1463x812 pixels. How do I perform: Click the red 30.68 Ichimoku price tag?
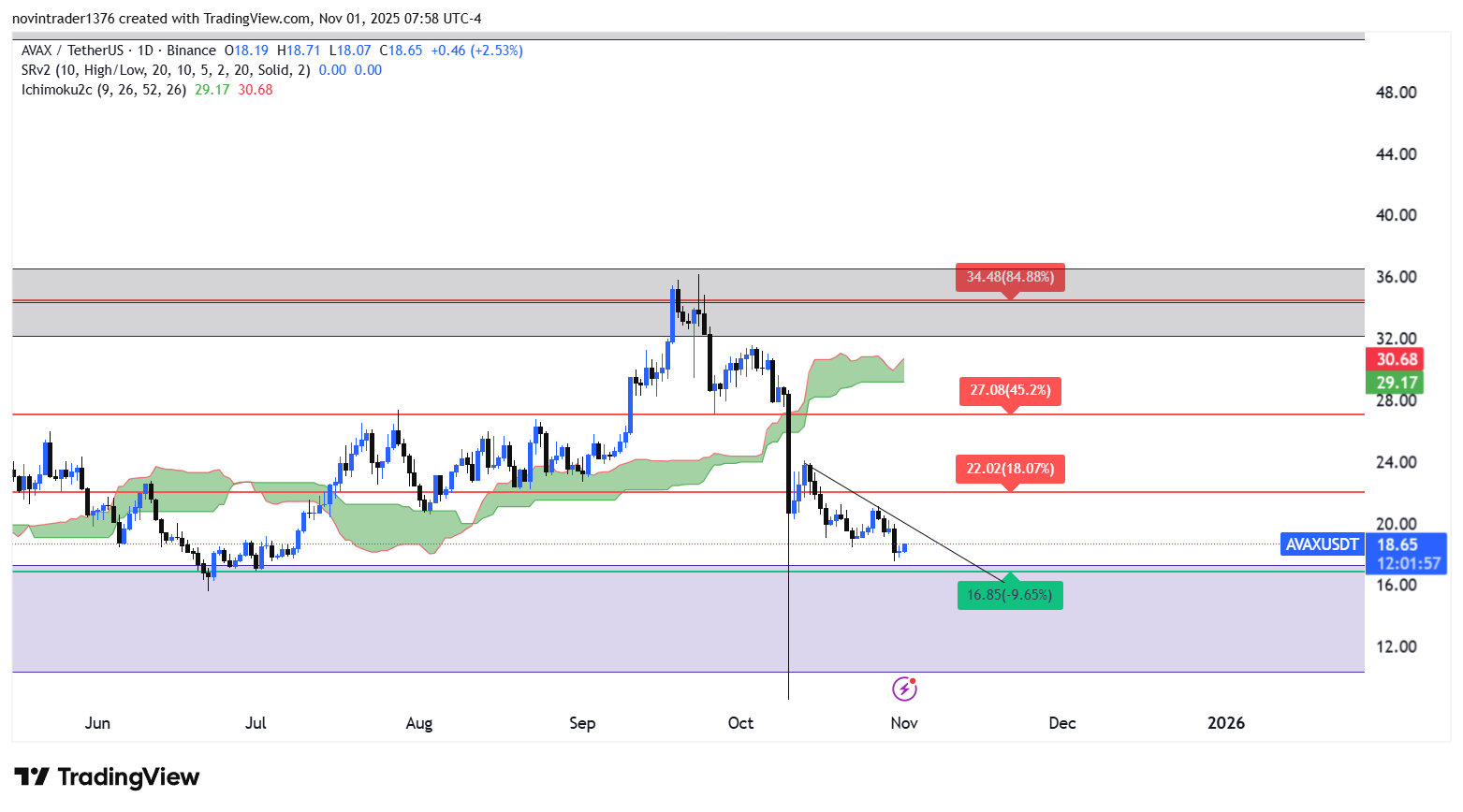(x=1396, y=359)
